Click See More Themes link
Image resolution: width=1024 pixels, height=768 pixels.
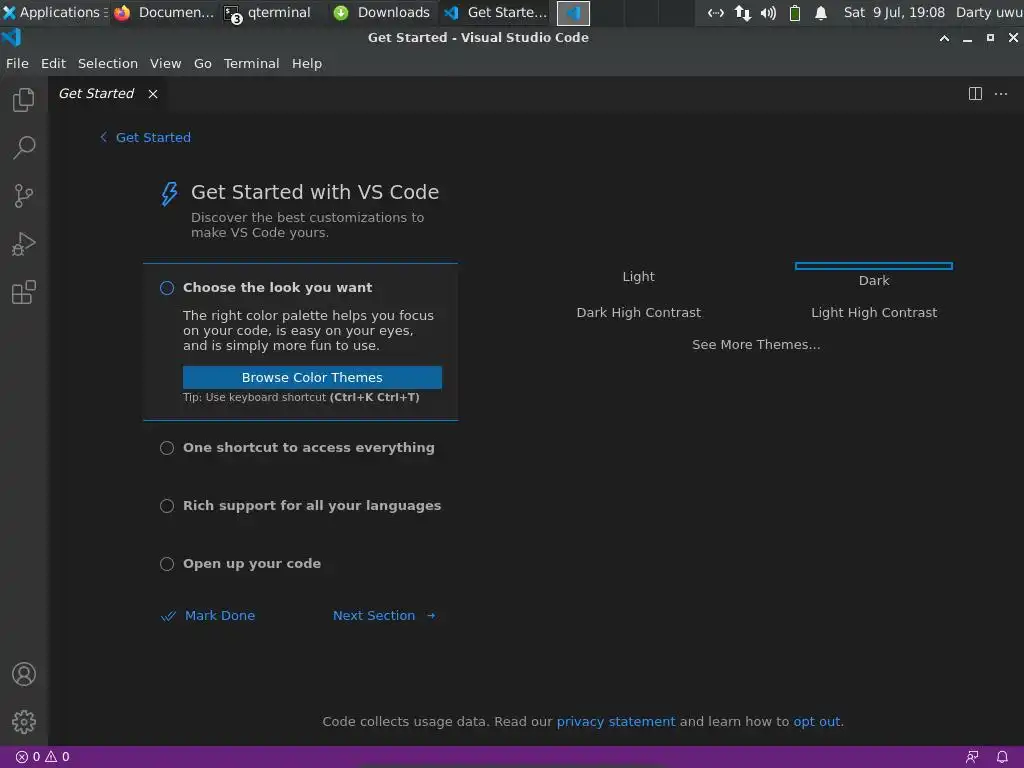pyautogui.click(x=756, y=344)
